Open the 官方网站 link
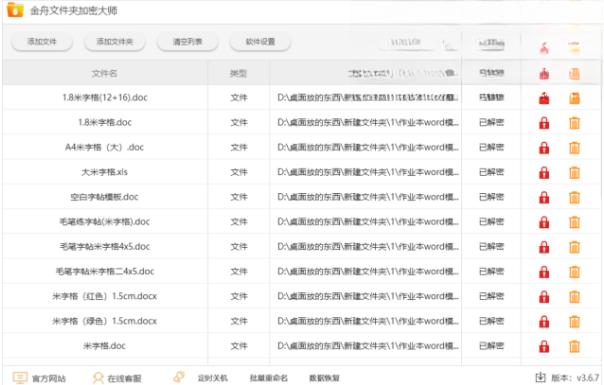The height and width of the screenshot is (385, 604). (x=39, y=378)
